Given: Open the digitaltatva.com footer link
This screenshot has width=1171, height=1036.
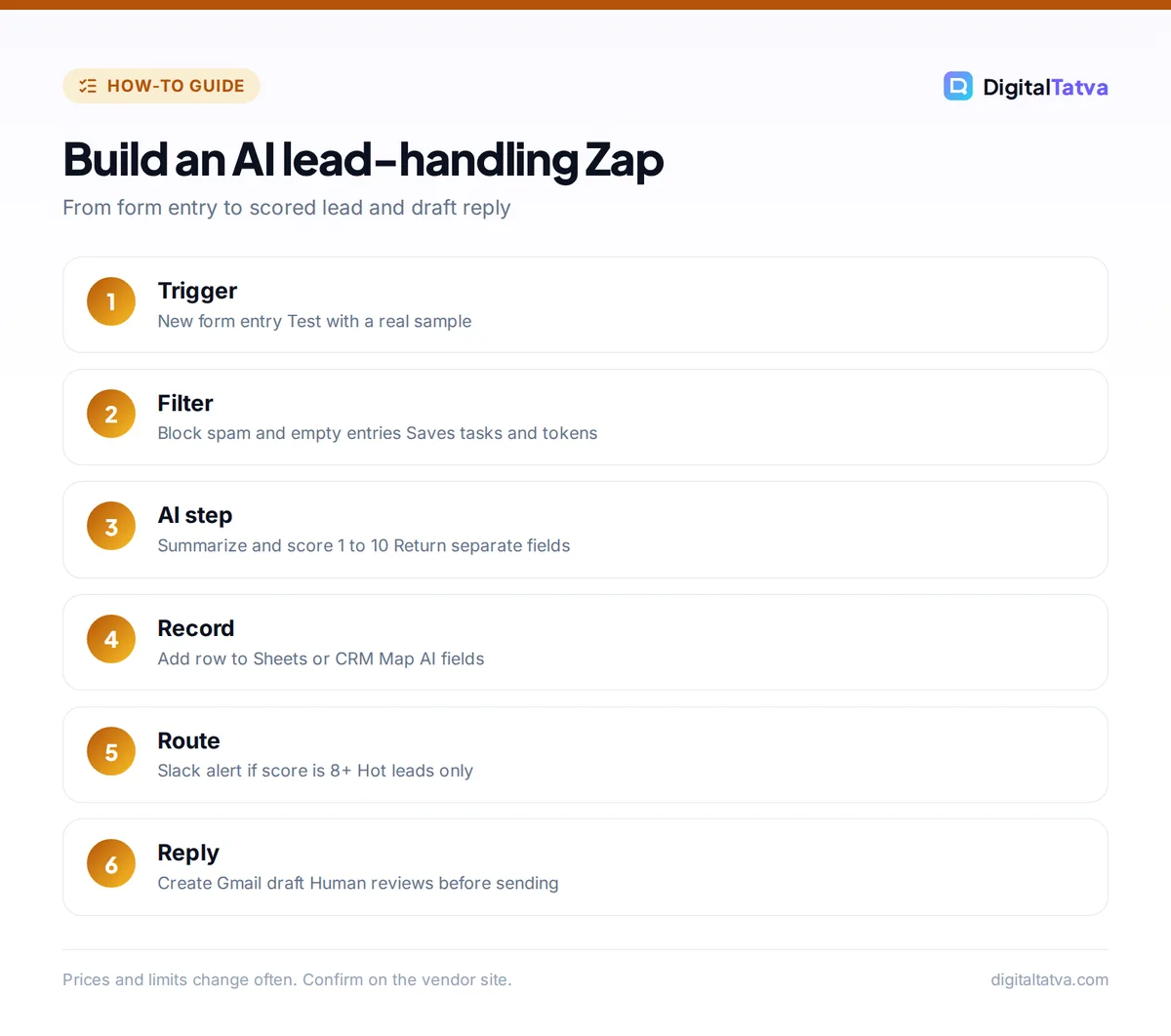Looking at the screenshot, I should pos(1049,979).
